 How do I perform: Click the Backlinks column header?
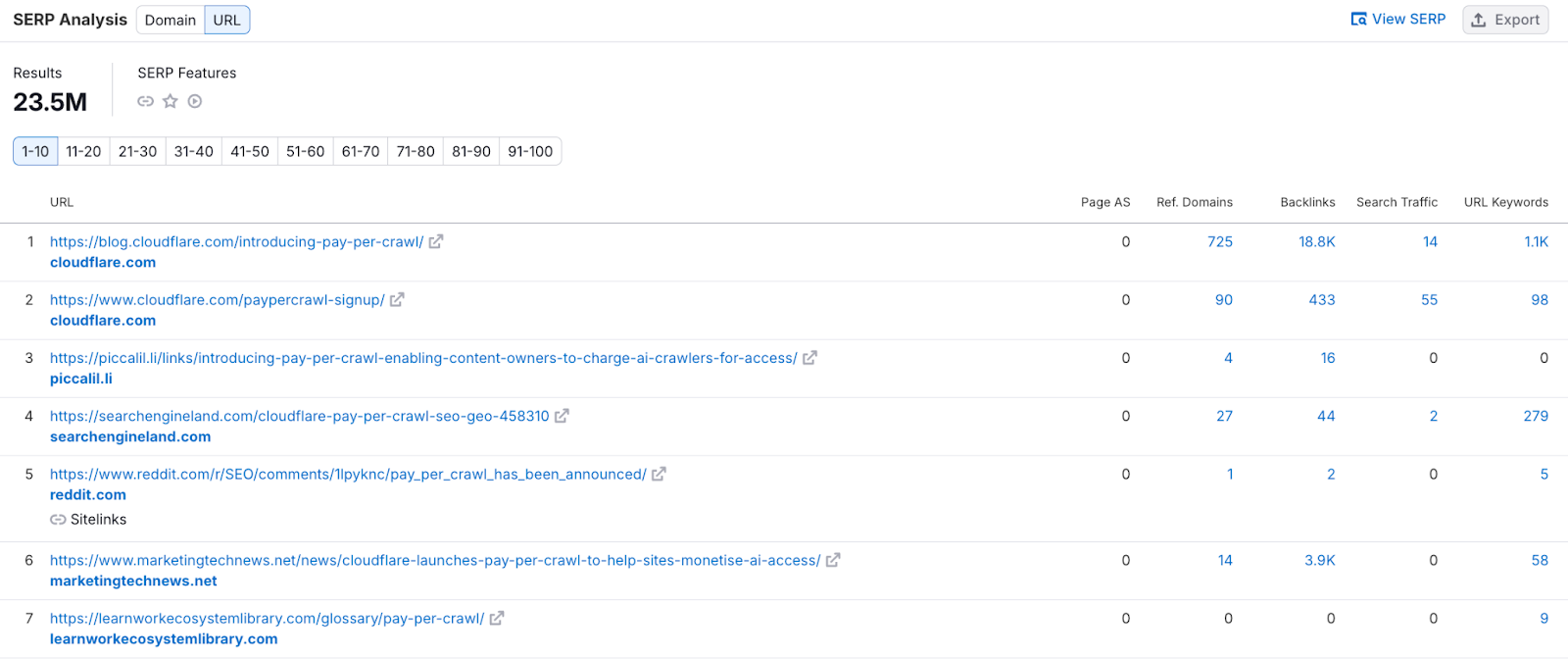click(1307, 202)
